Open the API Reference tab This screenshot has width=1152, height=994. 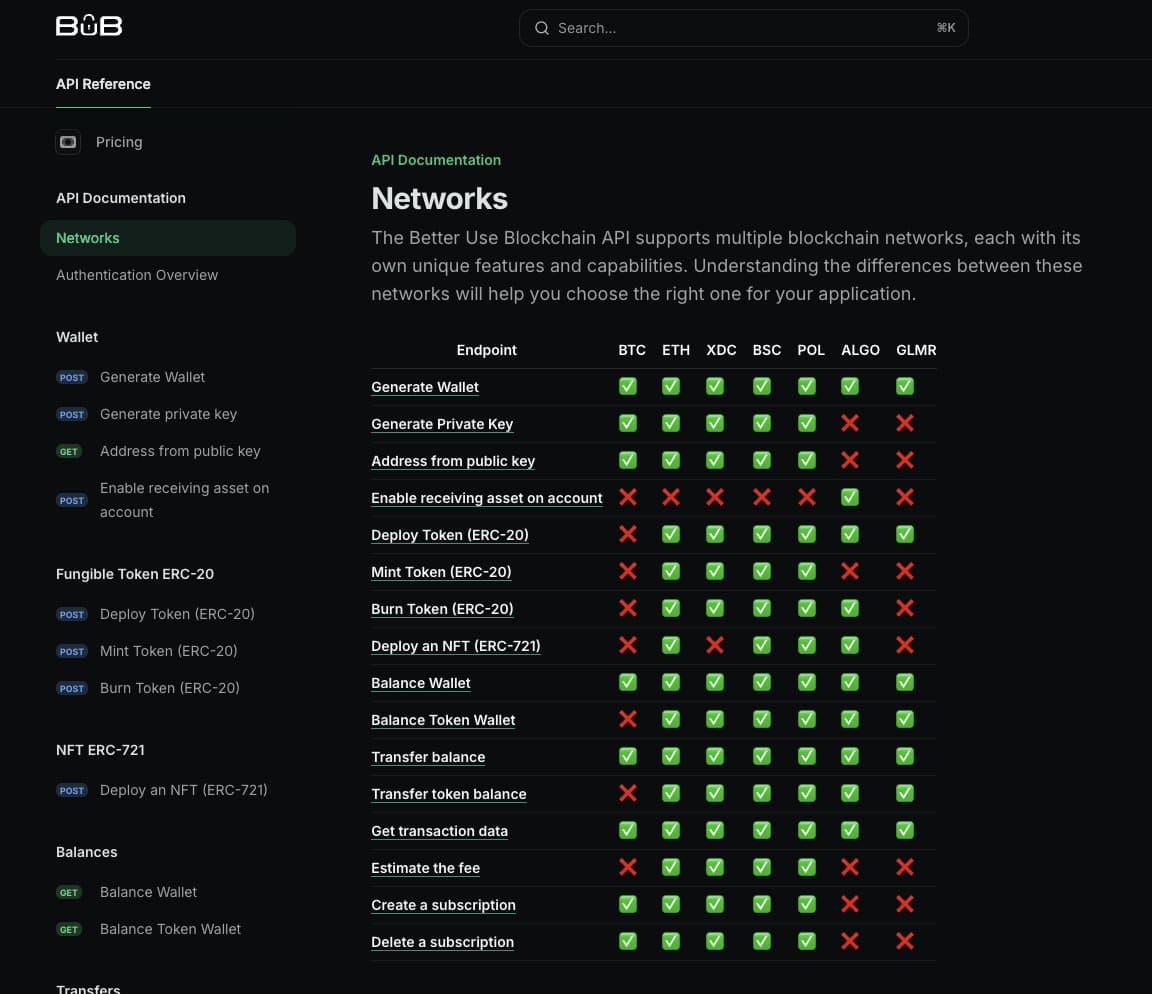pos(103,84)
